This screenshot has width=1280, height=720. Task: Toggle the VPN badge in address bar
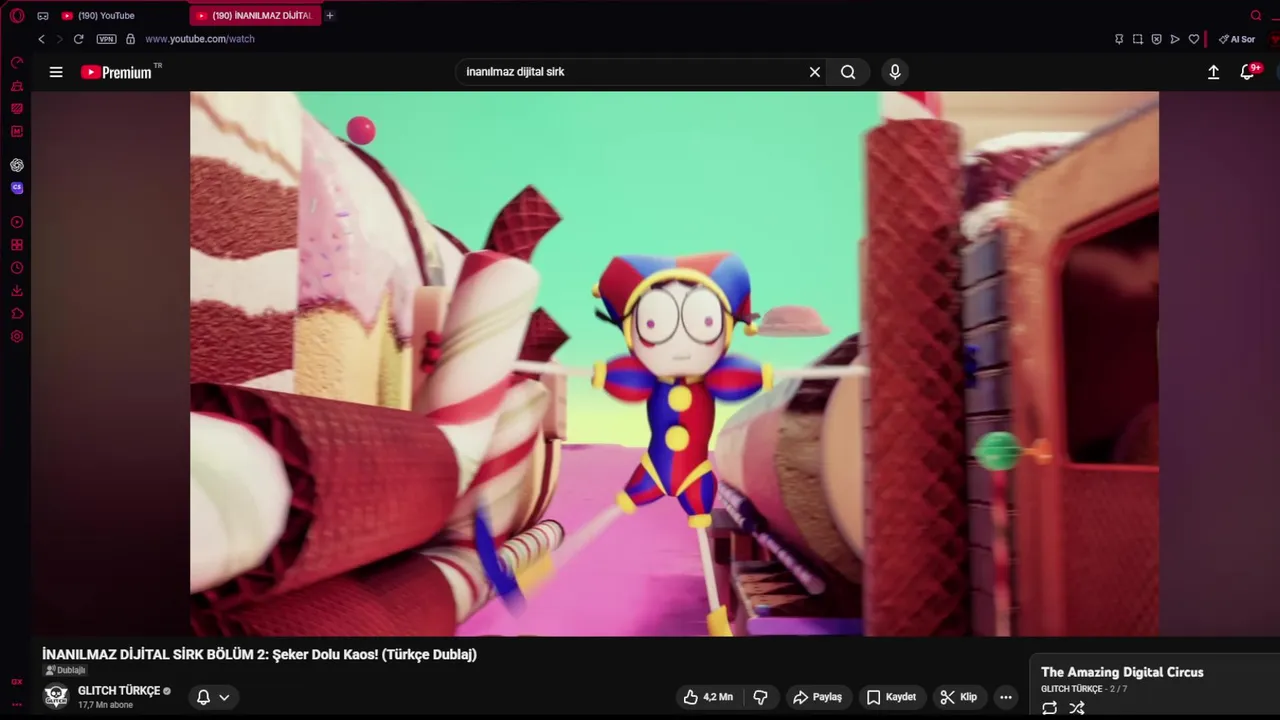[106, 39]
